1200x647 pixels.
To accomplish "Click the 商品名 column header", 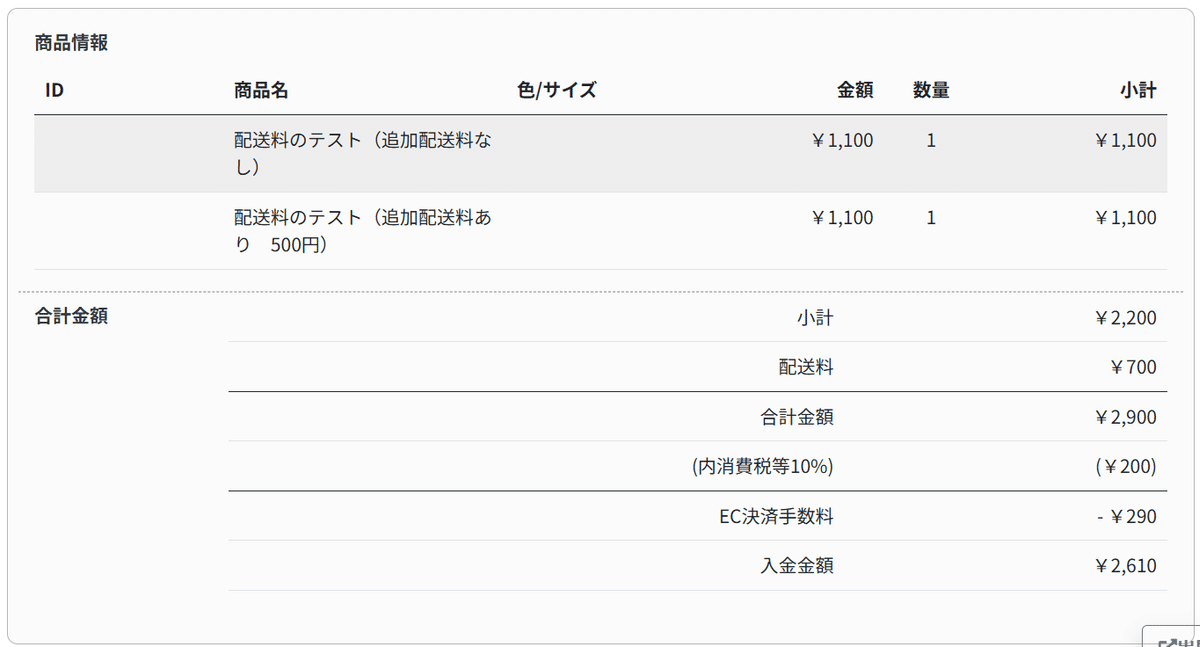I will (x=261, y=90).
